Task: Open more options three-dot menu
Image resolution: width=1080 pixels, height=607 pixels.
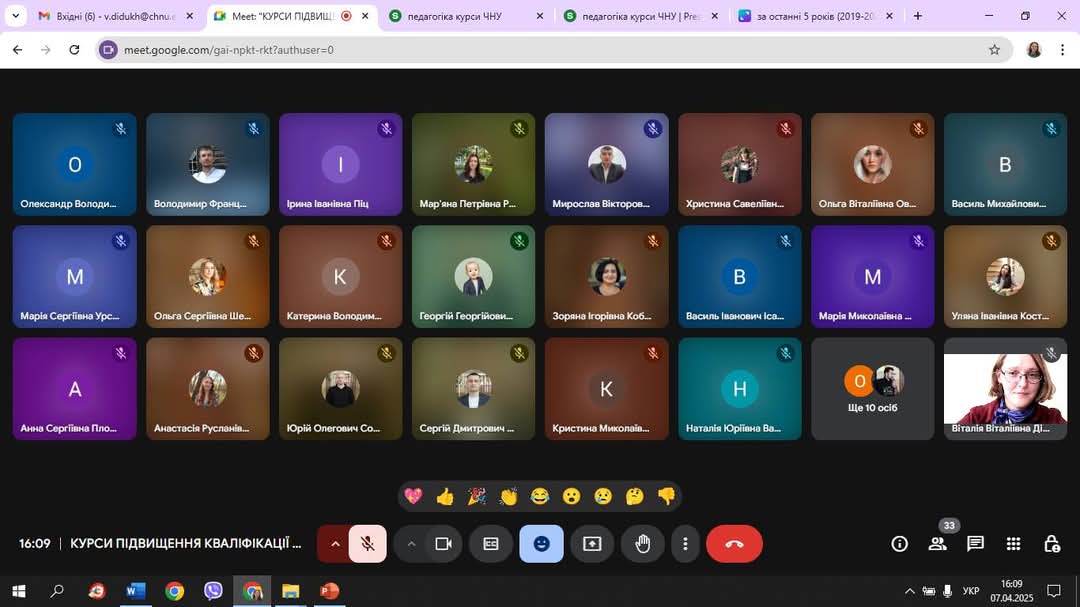Action: click(685, 544)
